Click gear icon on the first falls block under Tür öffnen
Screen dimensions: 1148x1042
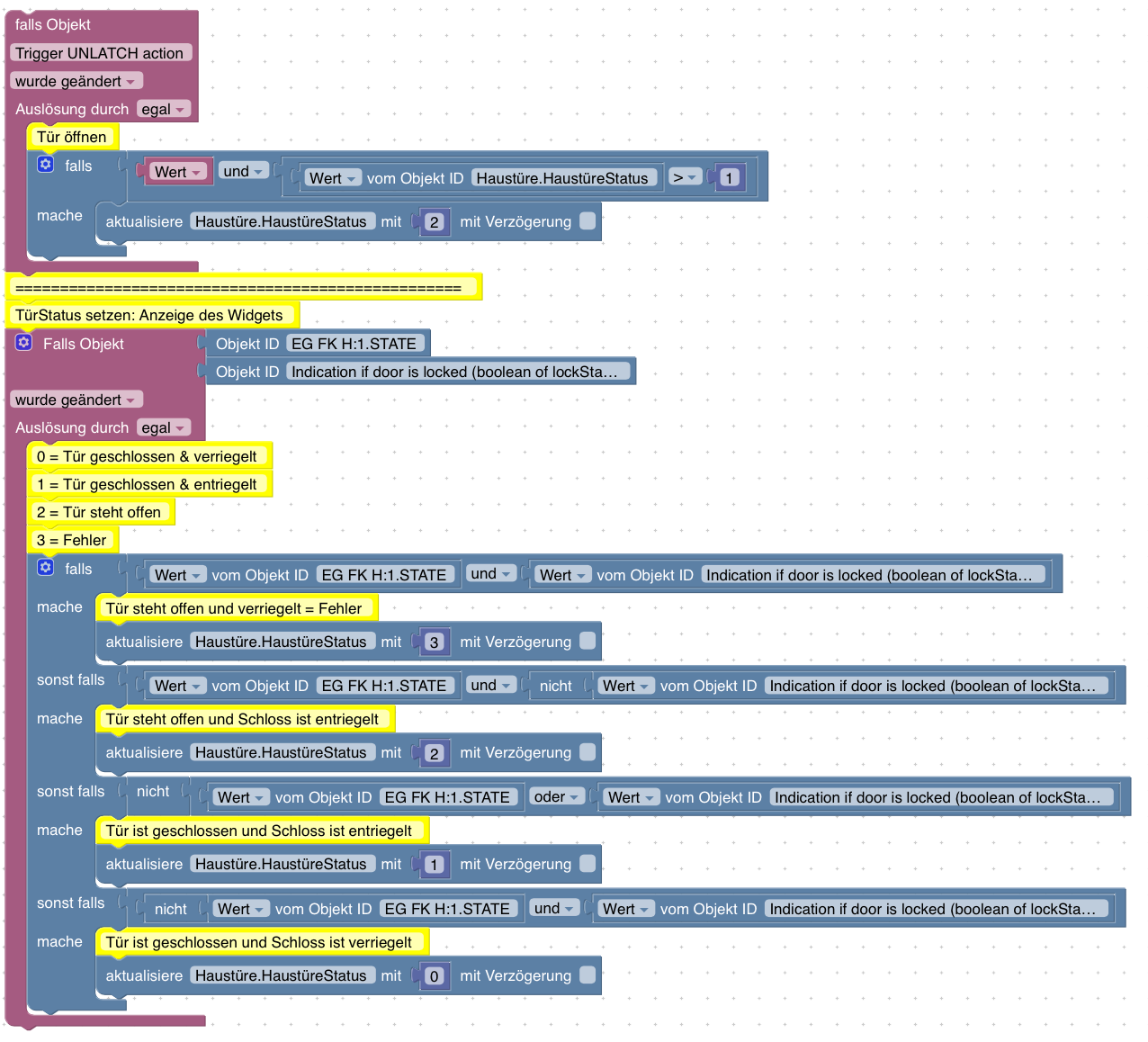point(46,165)
